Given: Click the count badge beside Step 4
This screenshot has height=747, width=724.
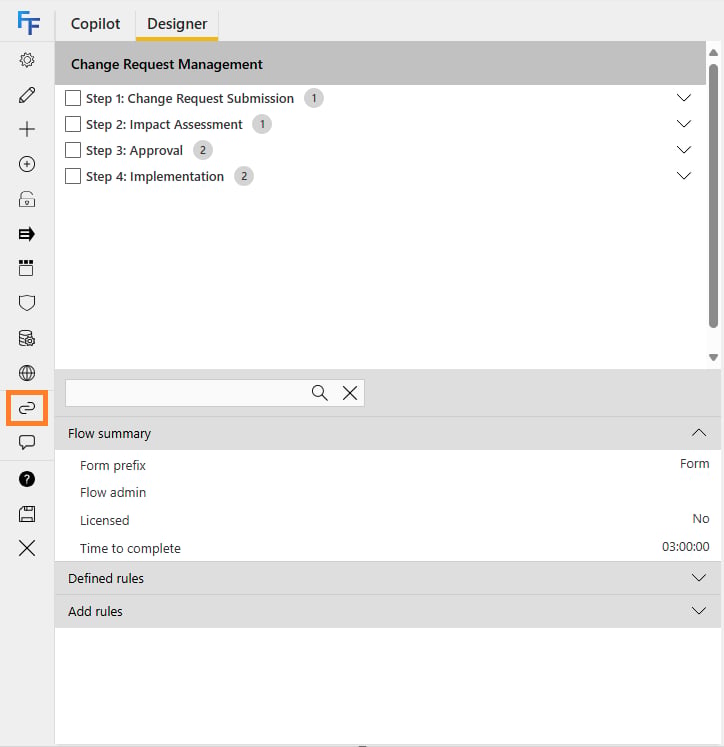Looking at the screenshot, I should point(244,176).
